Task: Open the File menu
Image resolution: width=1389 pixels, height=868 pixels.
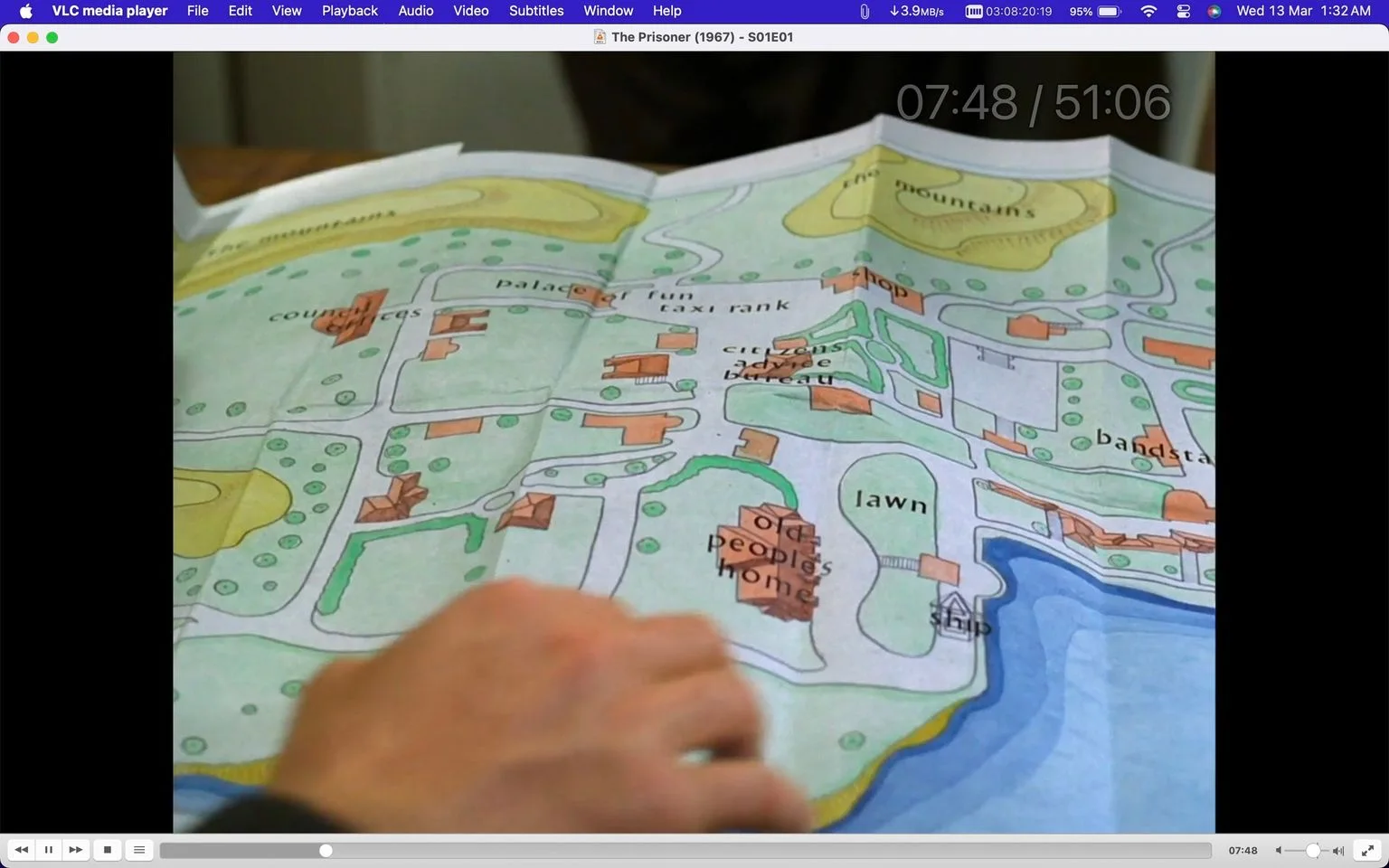Action: pos(197,11)
